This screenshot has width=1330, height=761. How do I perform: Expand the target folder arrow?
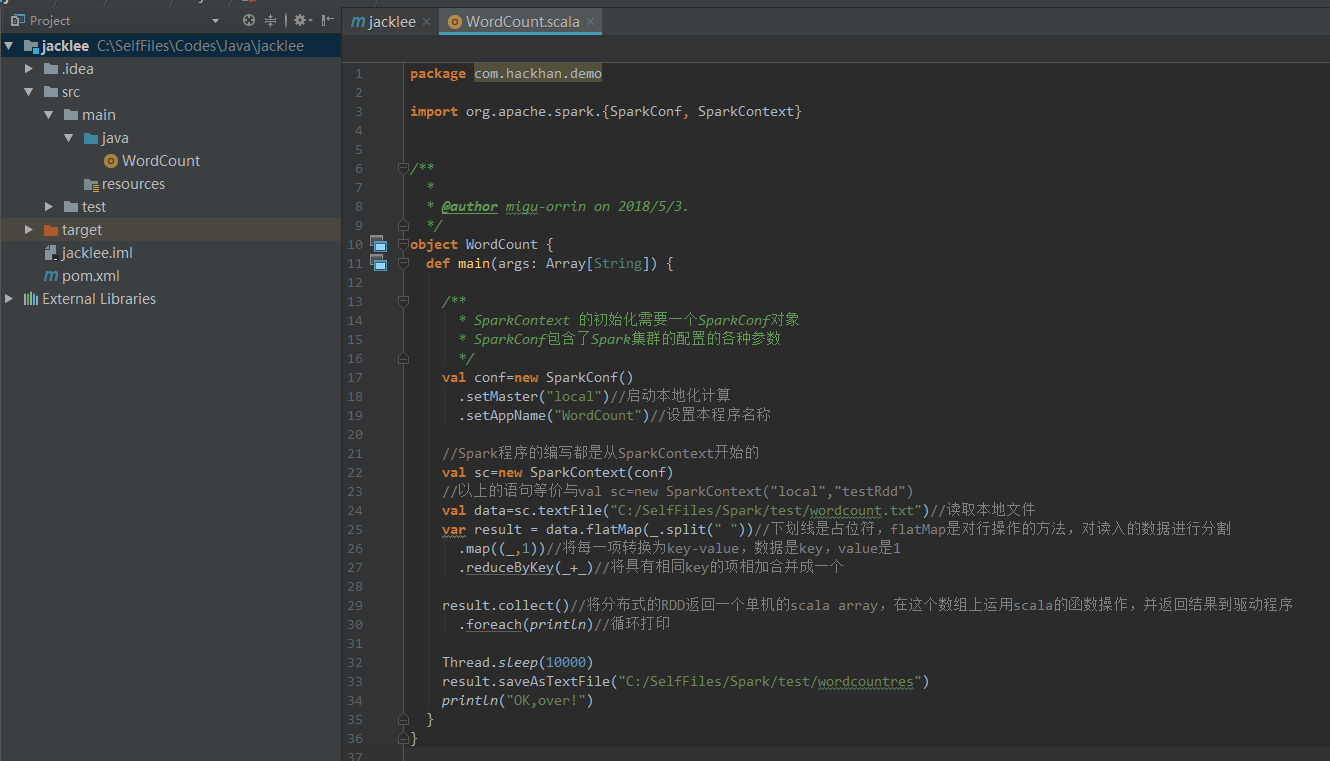coord(29,230)
